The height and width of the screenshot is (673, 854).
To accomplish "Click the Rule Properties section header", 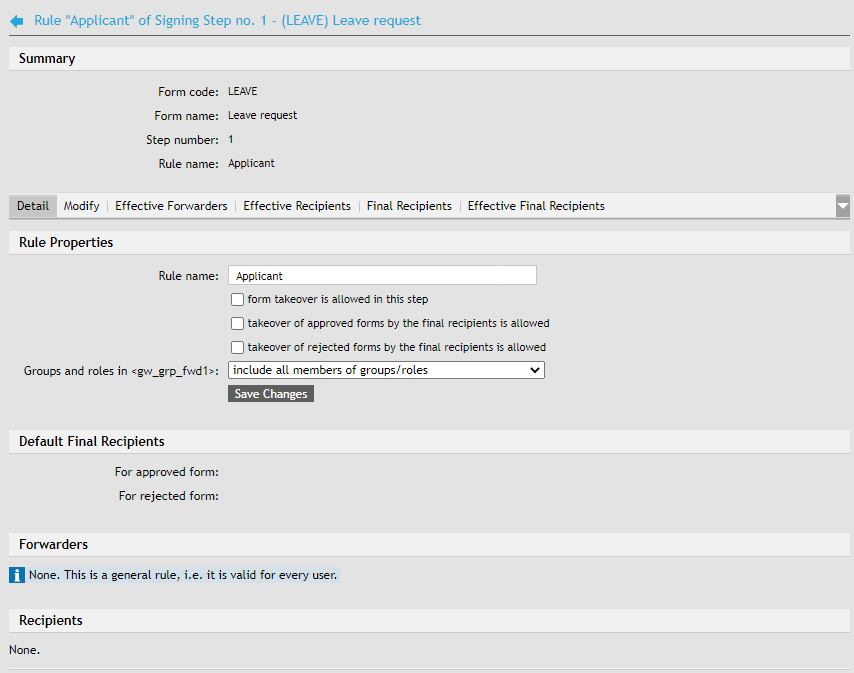I will click(x=66, y=242).
